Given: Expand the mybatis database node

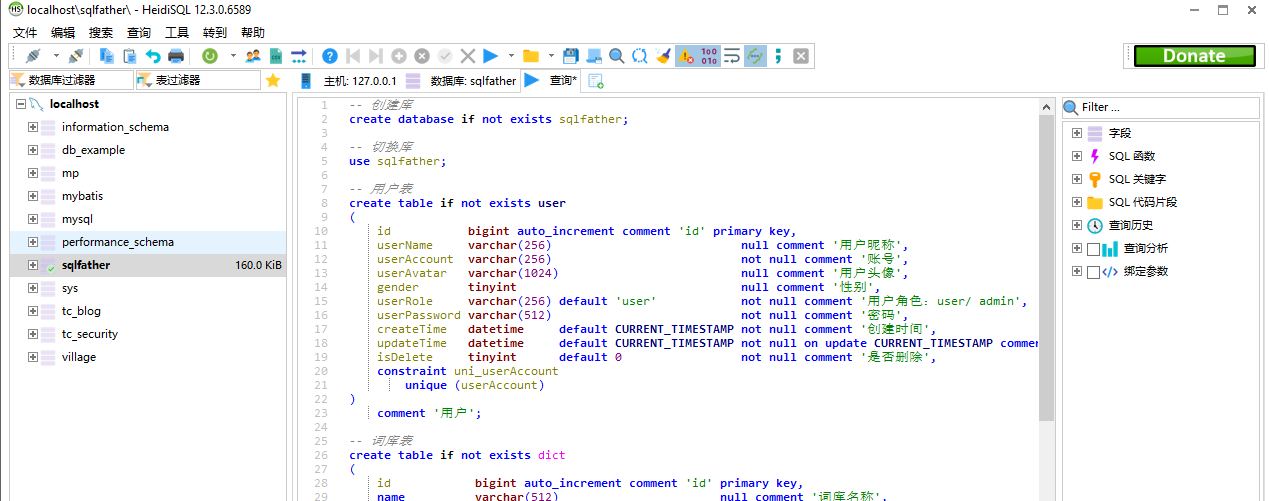Looking at the screenshot, I should coord(33,196).
